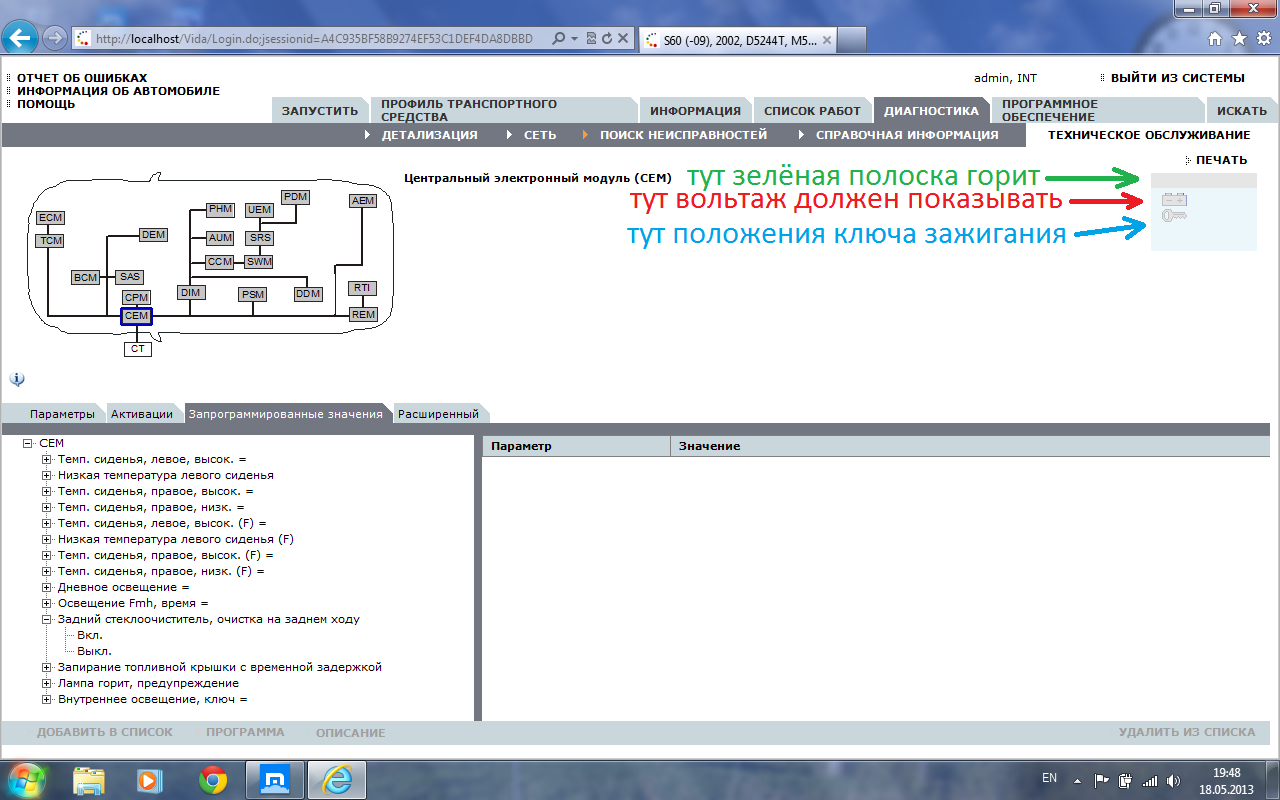This screenshot has height=800, width=1280.
Task: Select the SRS module box
Action: 260,238
